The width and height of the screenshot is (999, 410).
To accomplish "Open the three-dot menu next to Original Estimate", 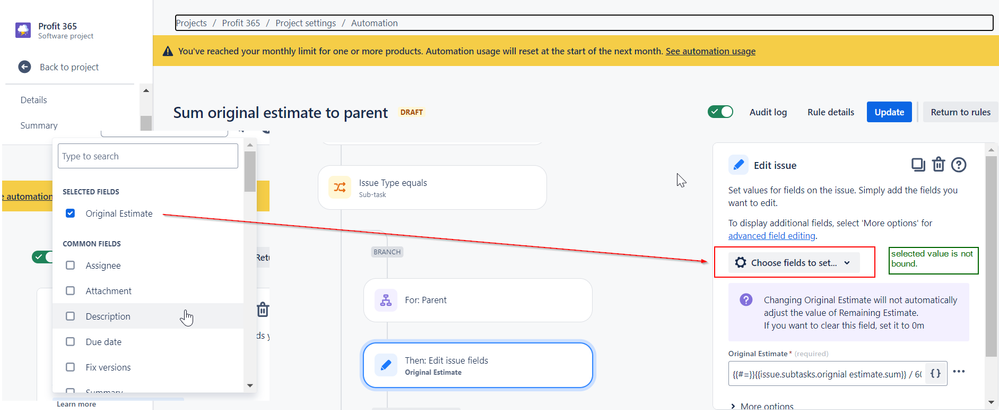I will click(x=959, y=372).
